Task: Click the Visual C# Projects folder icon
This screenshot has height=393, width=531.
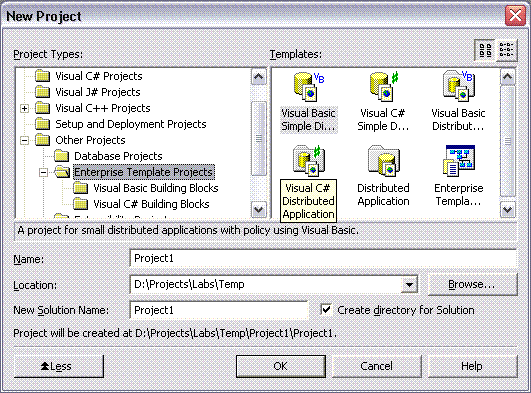Action: tap(43, 76)
